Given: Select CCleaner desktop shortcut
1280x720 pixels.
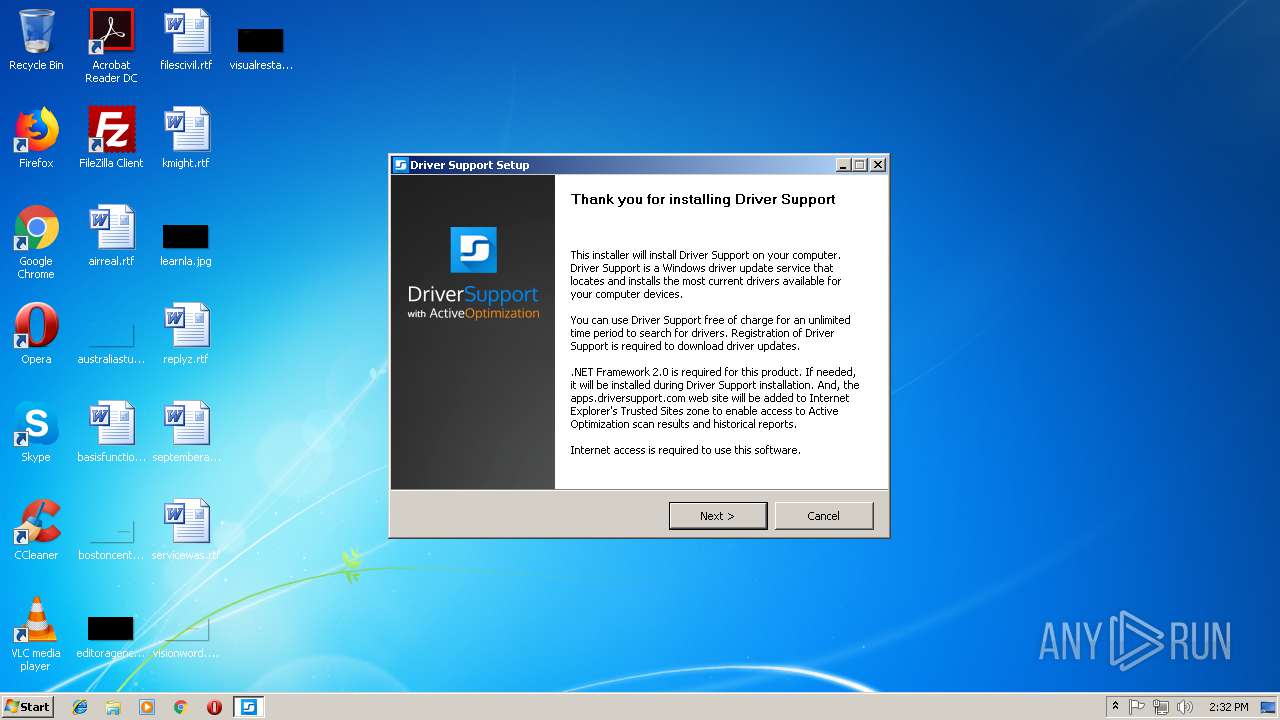Looking at the screenshot, I should (36, 530).
